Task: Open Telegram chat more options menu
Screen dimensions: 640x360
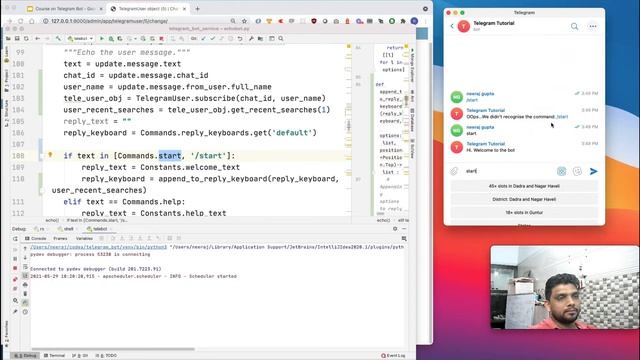Action: [x=593, y=26]
